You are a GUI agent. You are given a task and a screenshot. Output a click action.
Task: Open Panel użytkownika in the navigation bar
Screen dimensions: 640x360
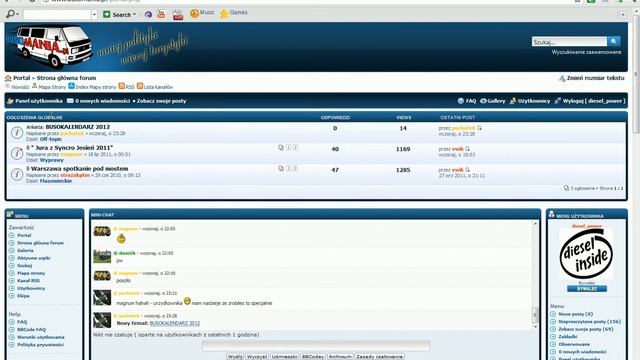39,101
